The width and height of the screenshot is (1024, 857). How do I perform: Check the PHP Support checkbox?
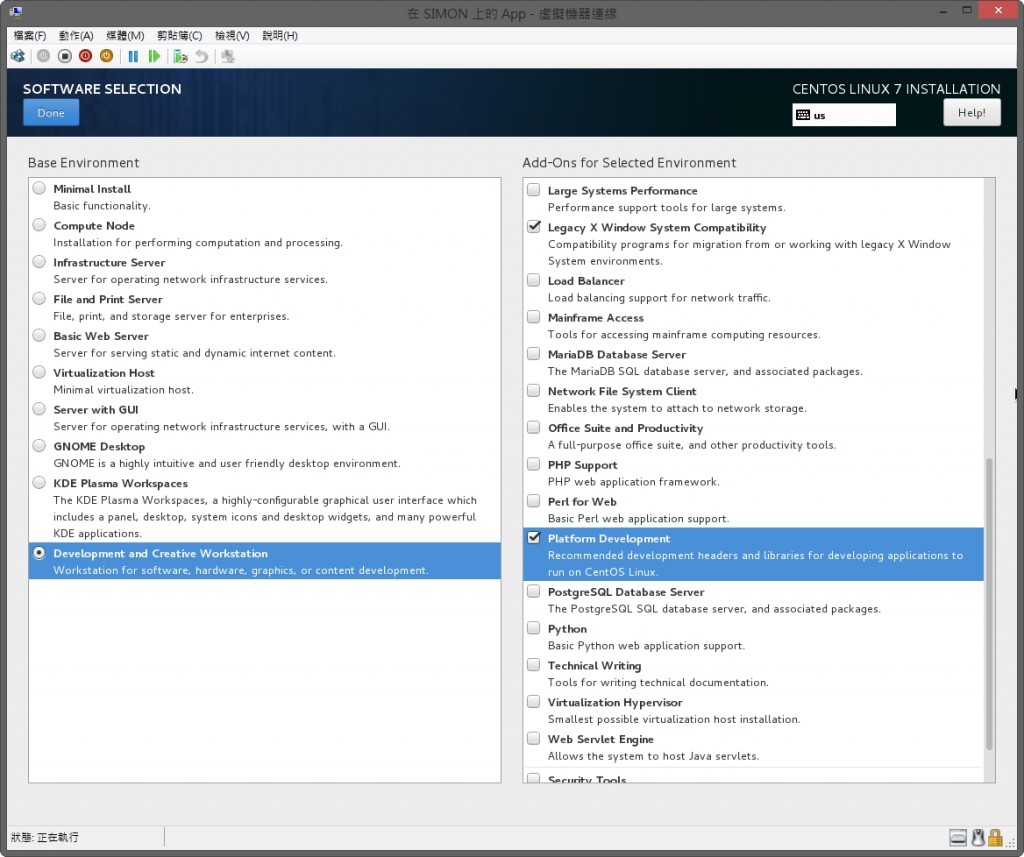(534, 464)
